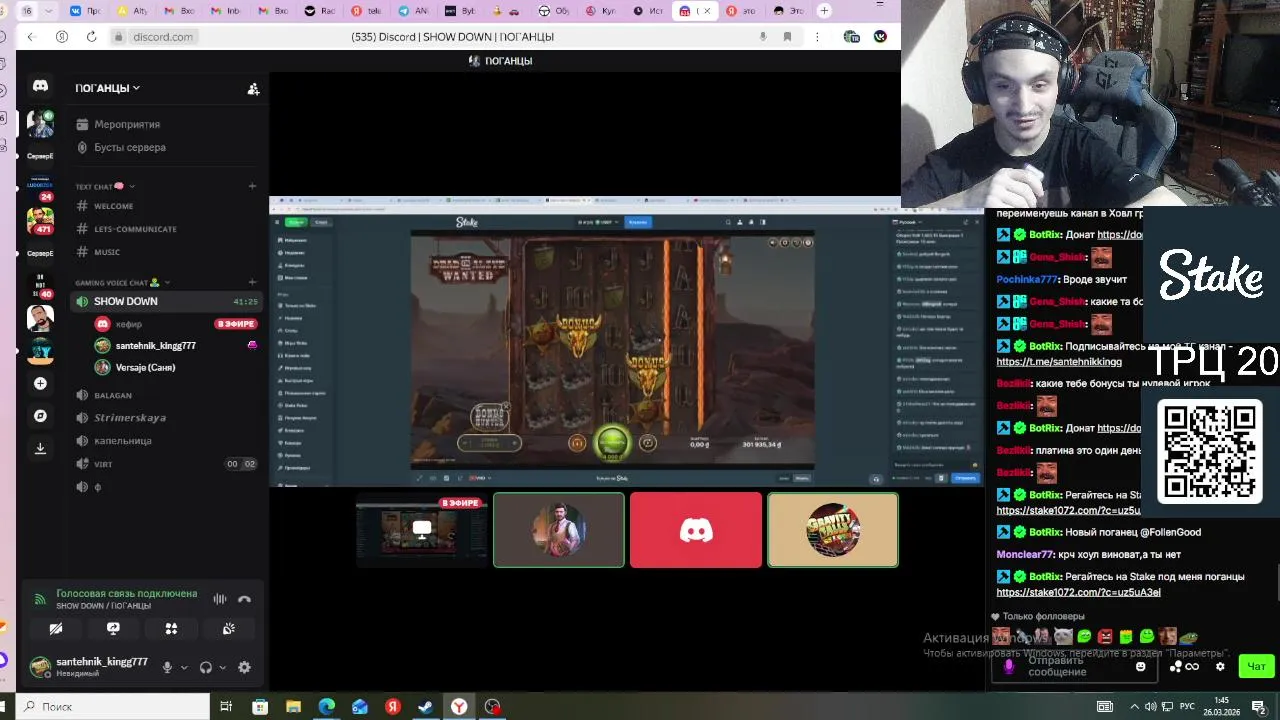Open the activities button in the voice panel

click(x=171, y=628)
